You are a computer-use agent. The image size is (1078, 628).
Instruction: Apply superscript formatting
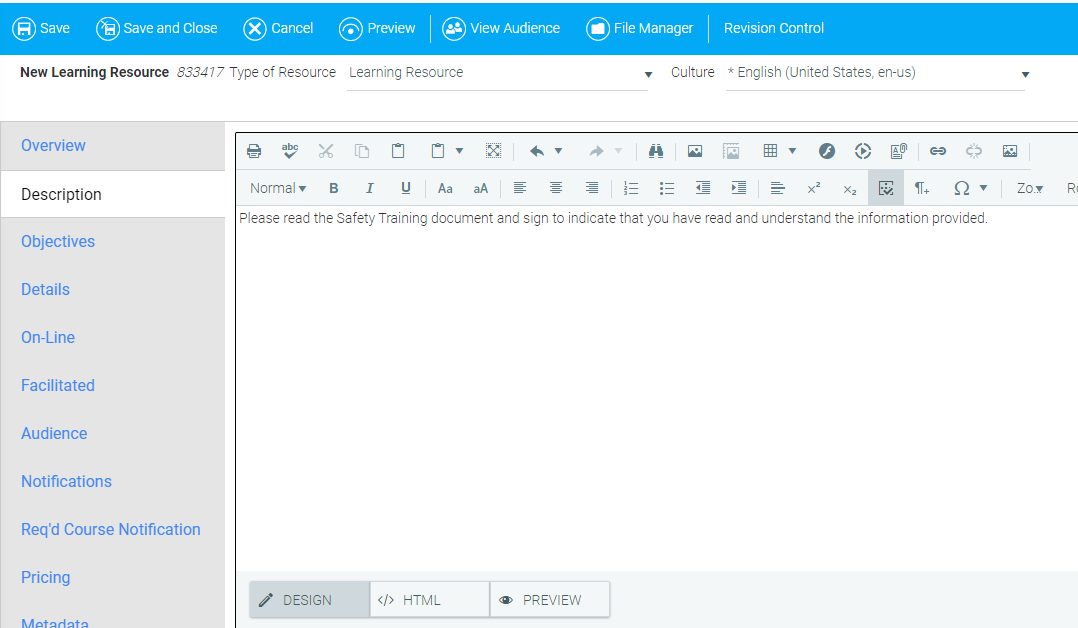coord(814,188)
